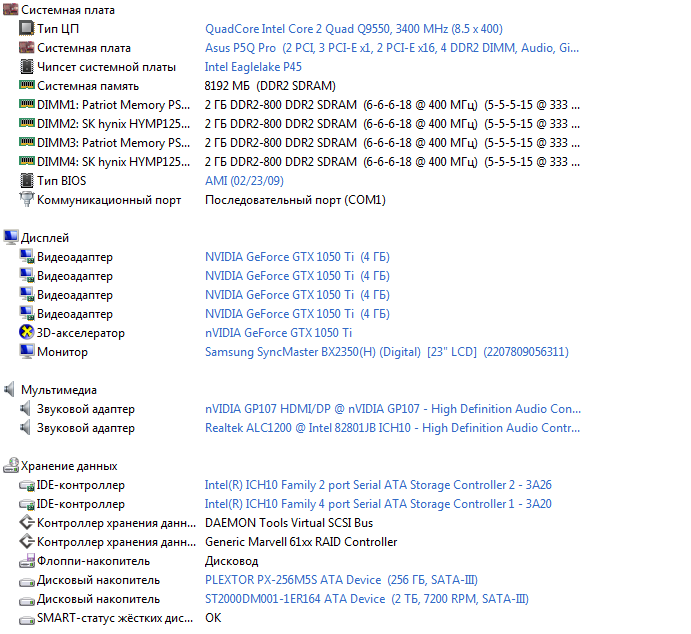This screenshot has height=634, width=691.
Task: Click the speaker icon of Мультимедиа section
Action: [10, 389]
